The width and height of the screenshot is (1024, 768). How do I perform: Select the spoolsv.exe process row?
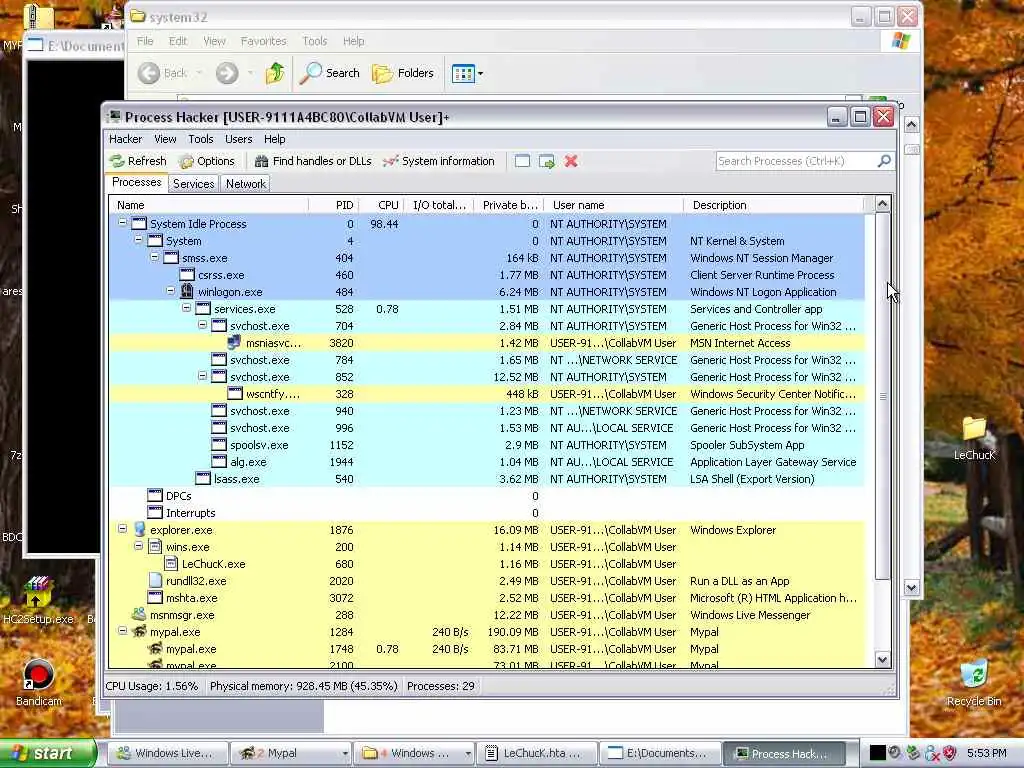487,445
